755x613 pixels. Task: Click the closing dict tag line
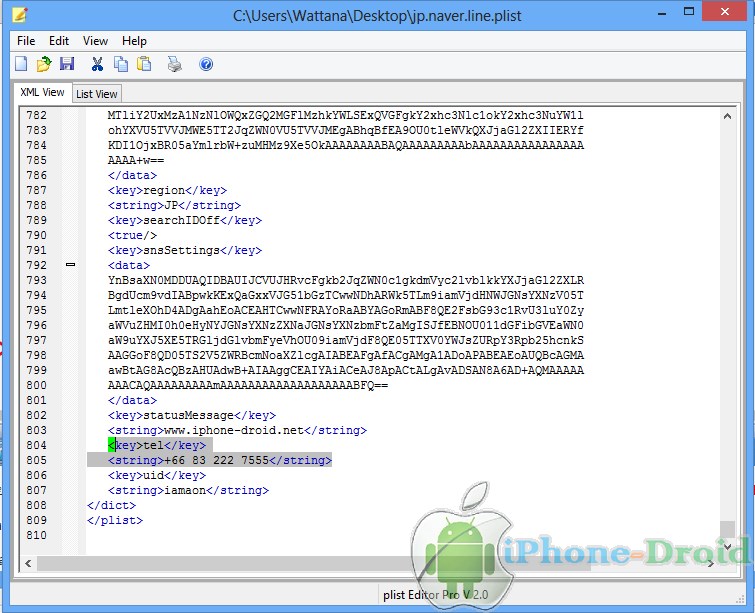point(111,505)
